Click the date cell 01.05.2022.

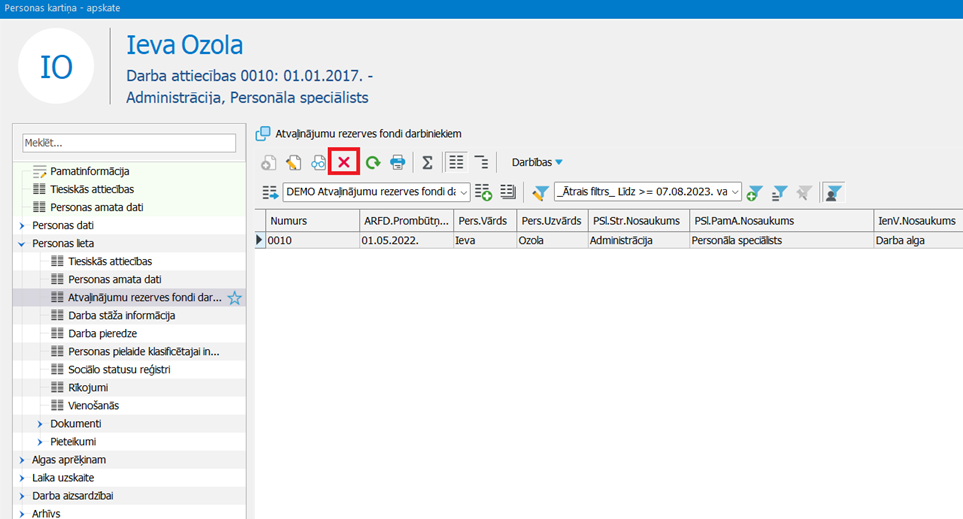click(x=406, y=240)
